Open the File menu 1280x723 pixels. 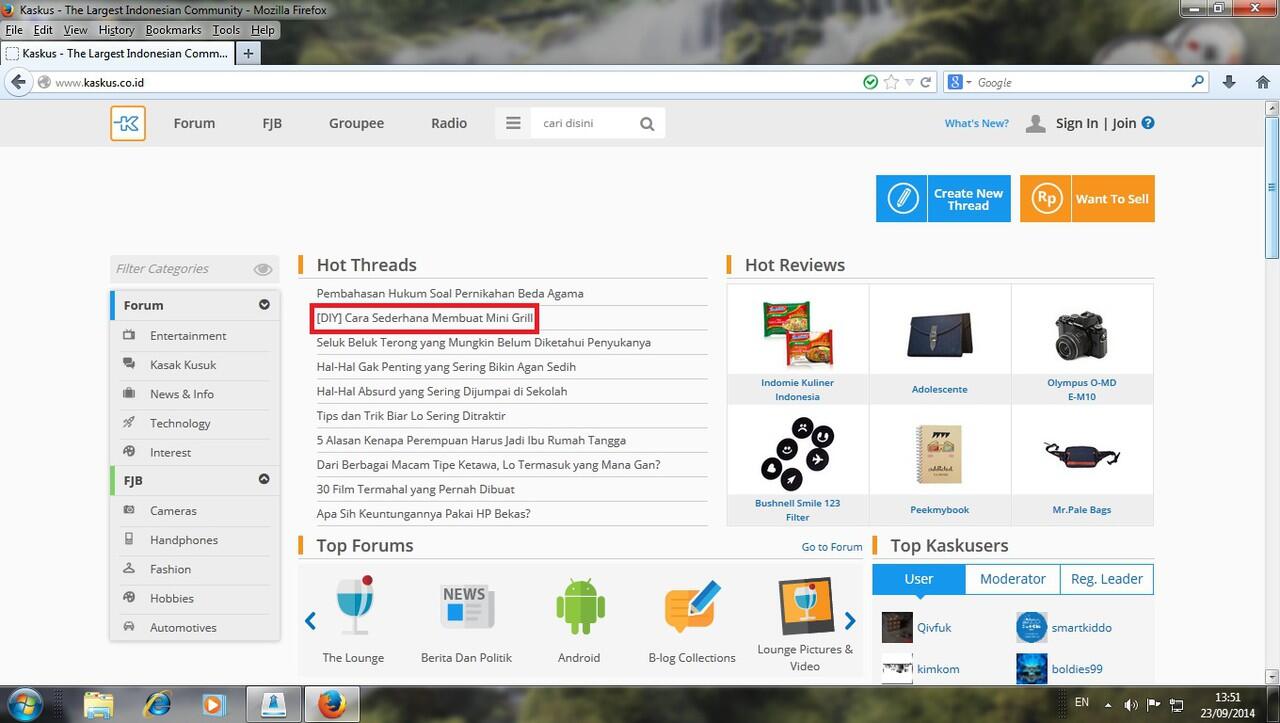coord(14,30)
